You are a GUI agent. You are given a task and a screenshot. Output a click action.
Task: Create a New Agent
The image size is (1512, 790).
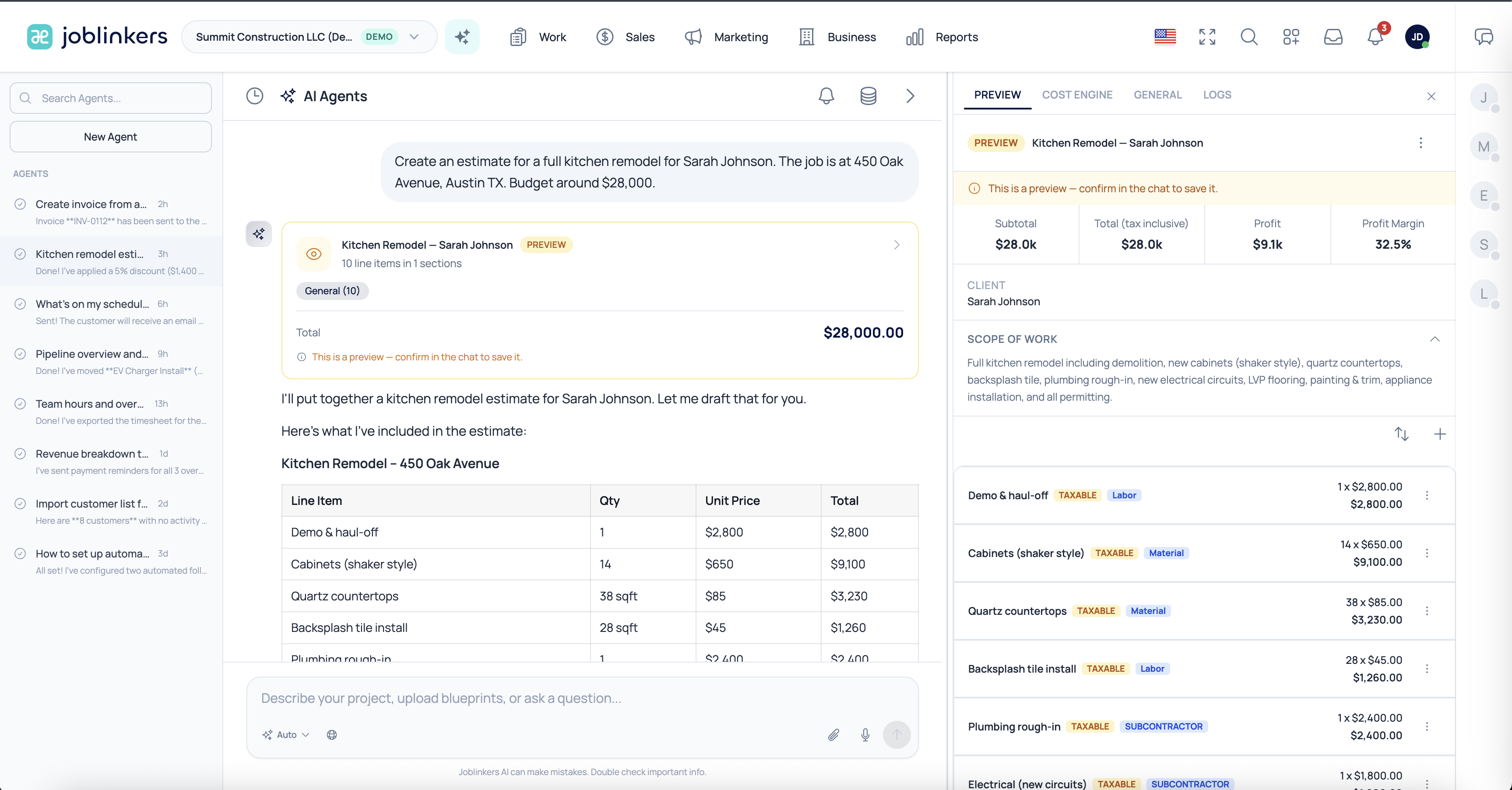[110, 136]
